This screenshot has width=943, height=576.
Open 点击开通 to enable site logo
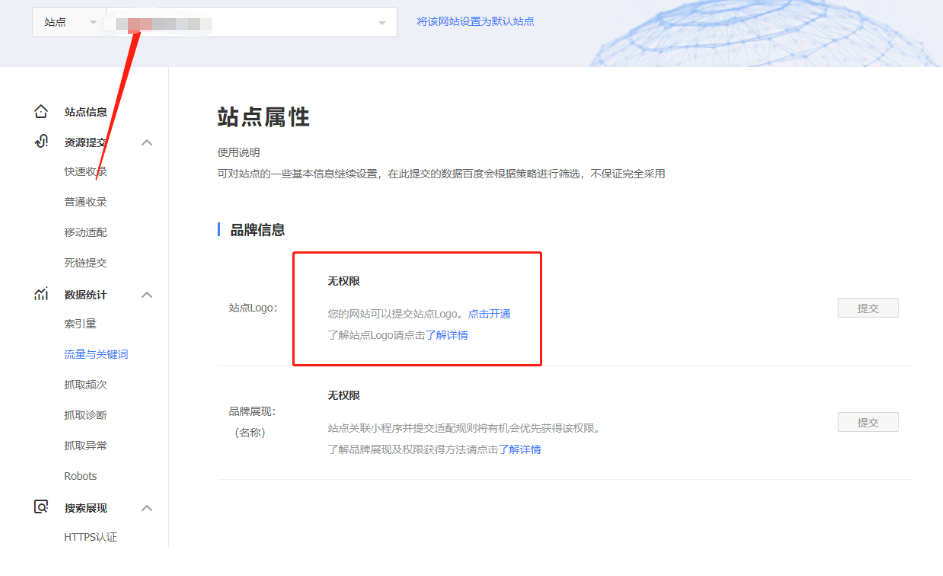pos(491,313)
